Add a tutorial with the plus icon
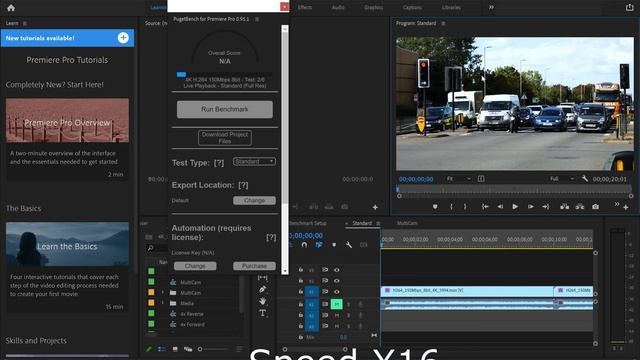 123,38
